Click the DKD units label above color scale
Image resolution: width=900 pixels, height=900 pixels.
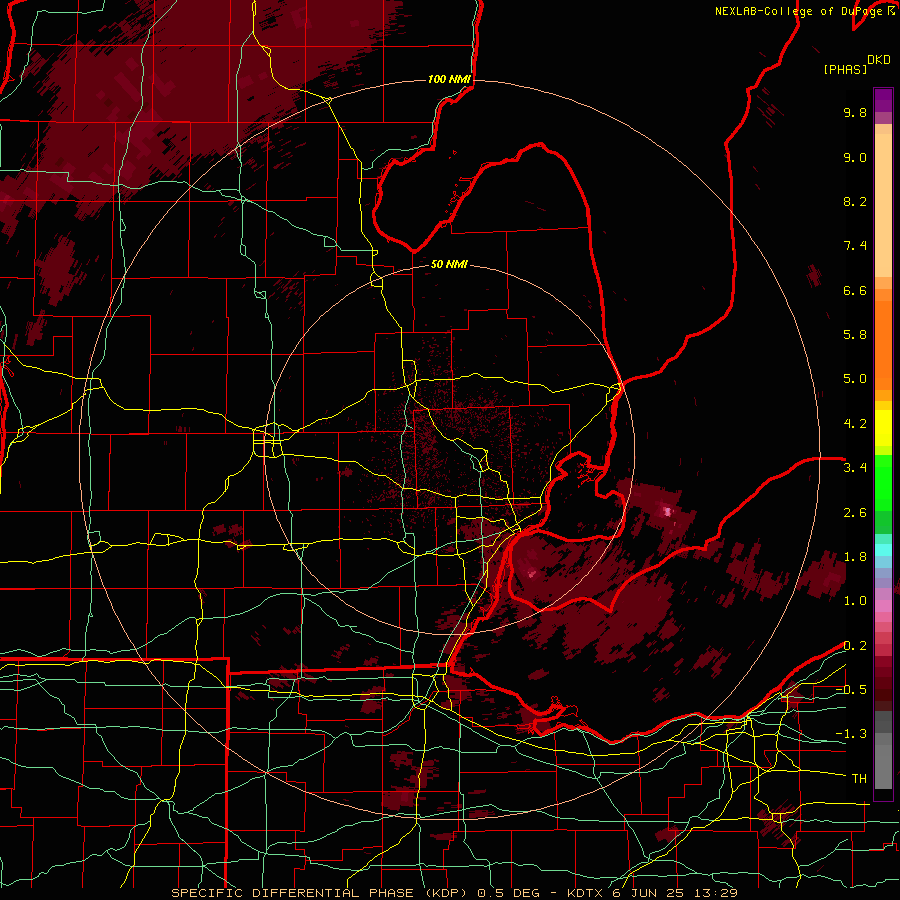pyautogui.click(x=879, y=60)
